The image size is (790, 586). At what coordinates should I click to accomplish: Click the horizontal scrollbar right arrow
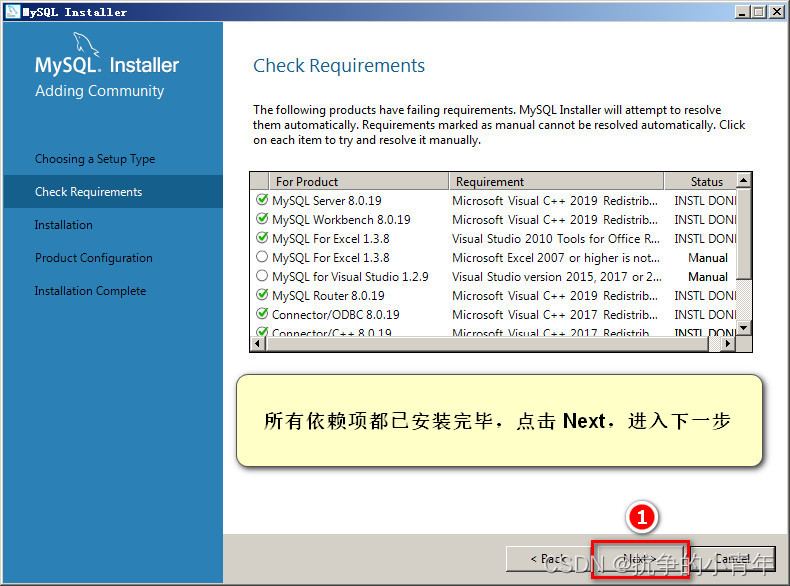point(728,344)
